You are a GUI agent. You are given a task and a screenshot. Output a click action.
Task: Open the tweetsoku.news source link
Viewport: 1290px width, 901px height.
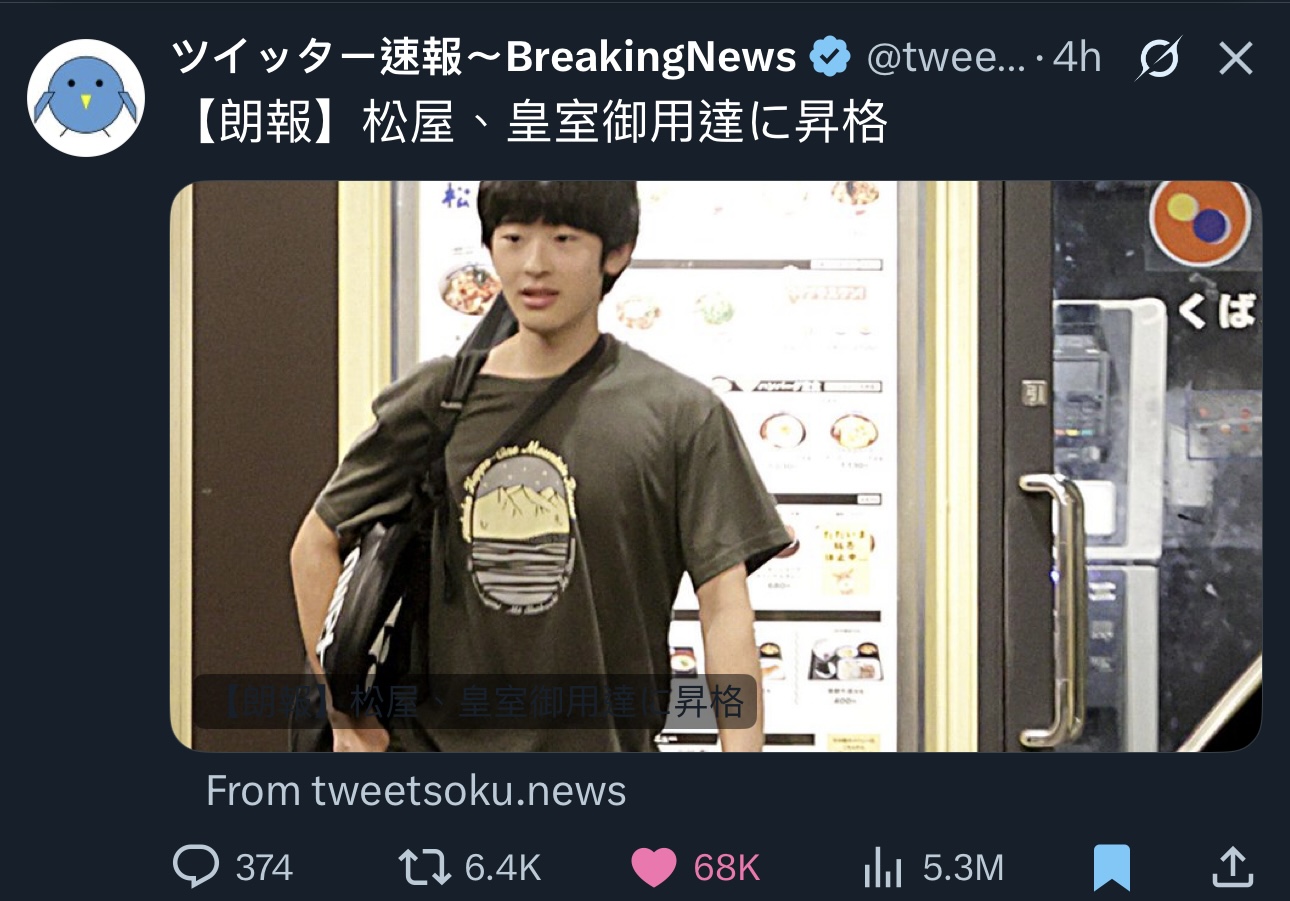click(416, 791)
